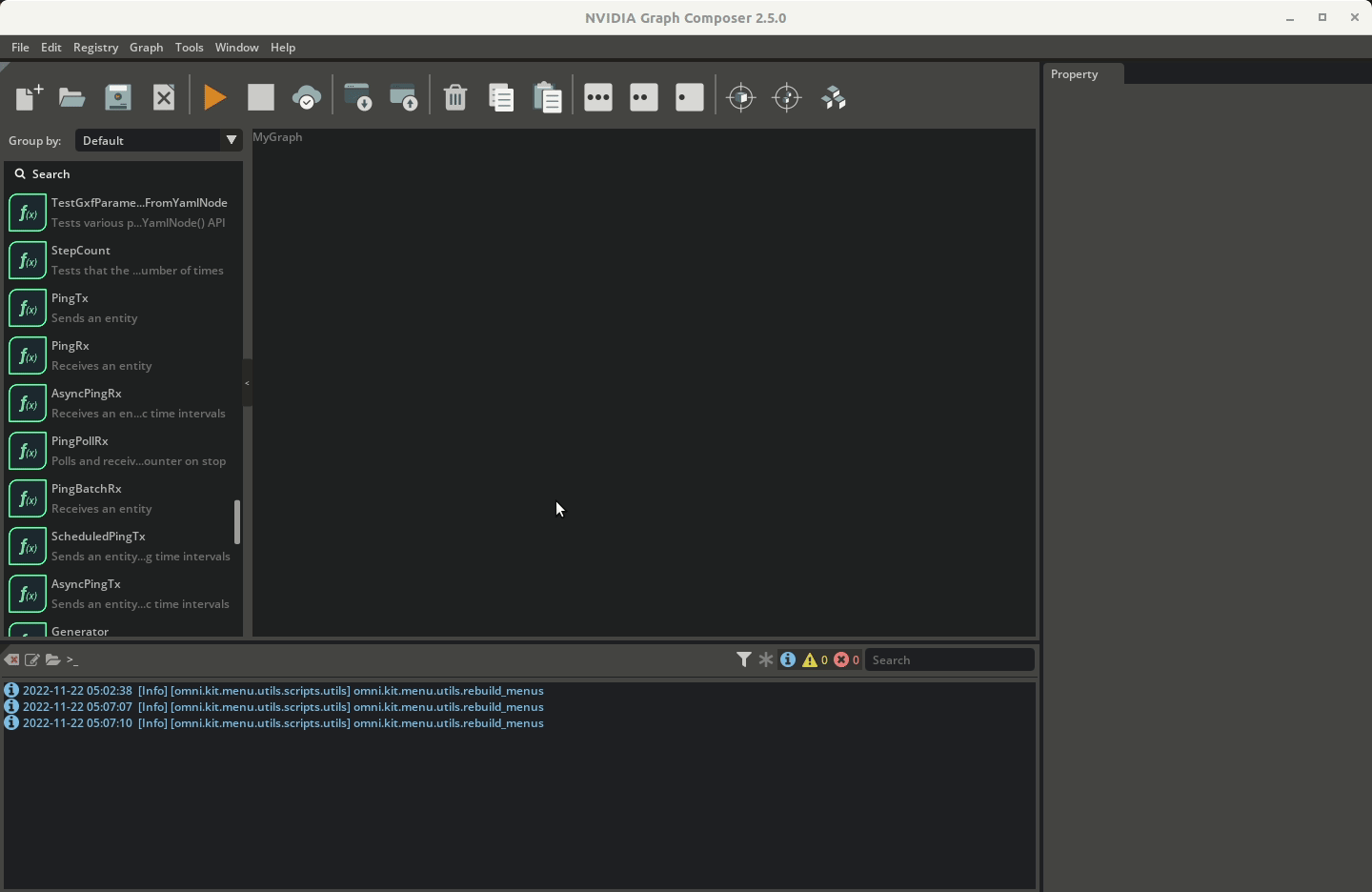This screenshot has width=1372, height=892.
Task: Create a new graph with the New icon
Action: [29, 97]
